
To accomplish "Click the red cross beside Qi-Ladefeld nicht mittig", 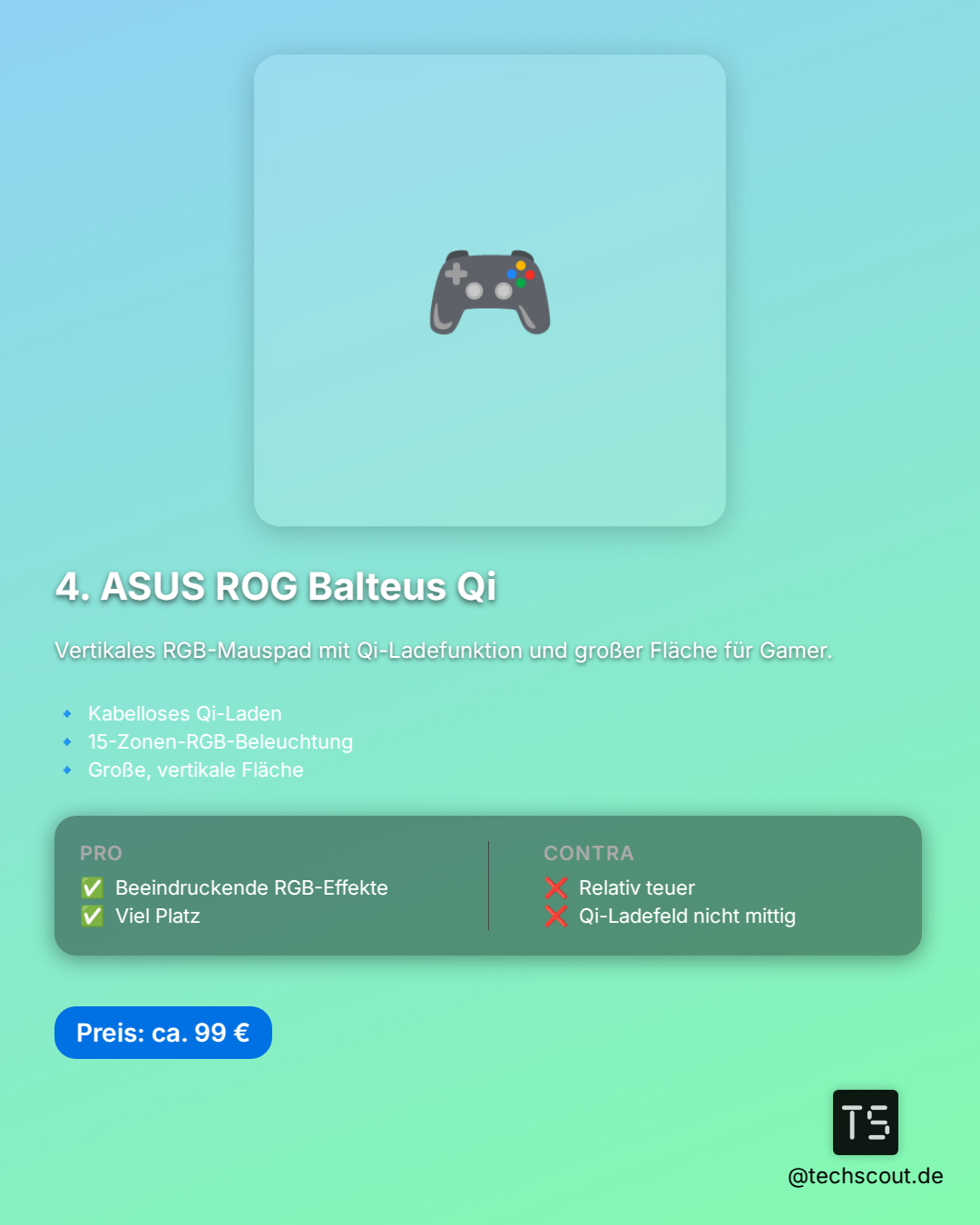I will 556,916.
